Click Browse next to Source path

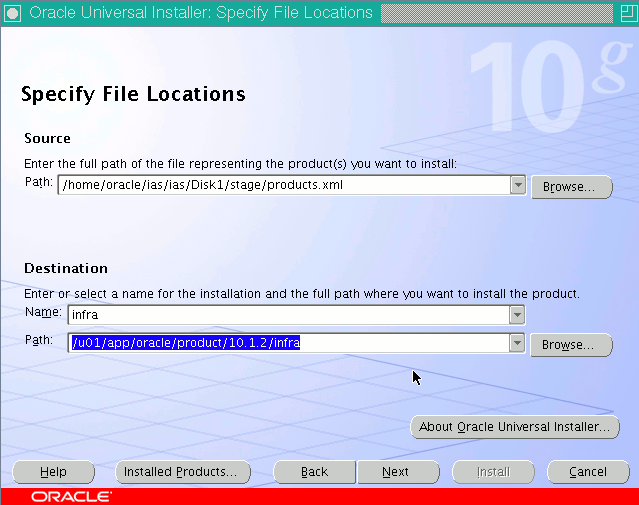tap(571, 187)
